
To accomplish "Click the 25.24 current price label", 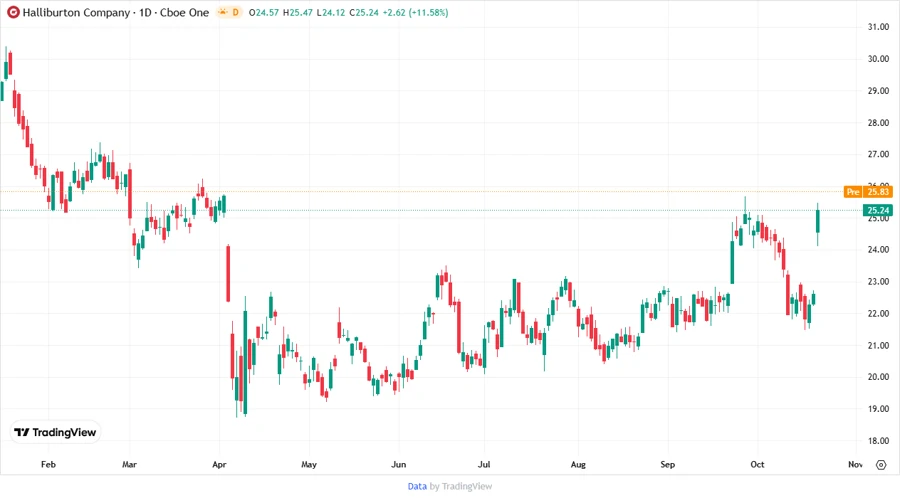I will [x=878, y=211].
